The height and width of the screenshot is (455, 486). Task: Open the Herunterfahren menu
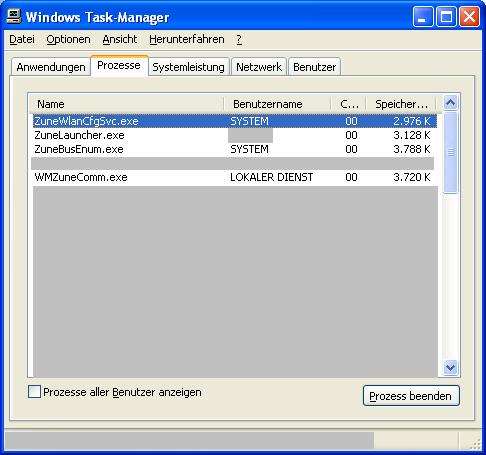187,39
